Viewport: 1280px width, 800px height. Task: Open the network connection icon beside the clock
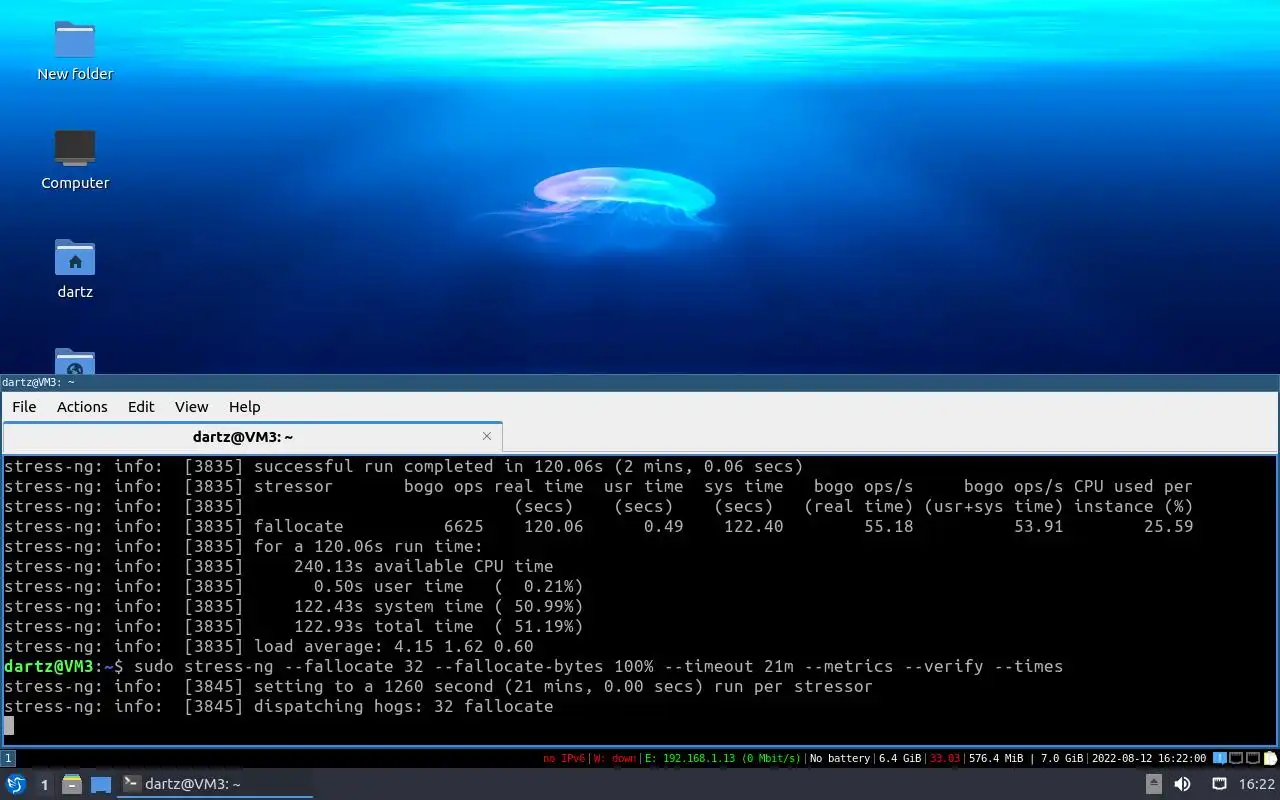coord(1220,784)
